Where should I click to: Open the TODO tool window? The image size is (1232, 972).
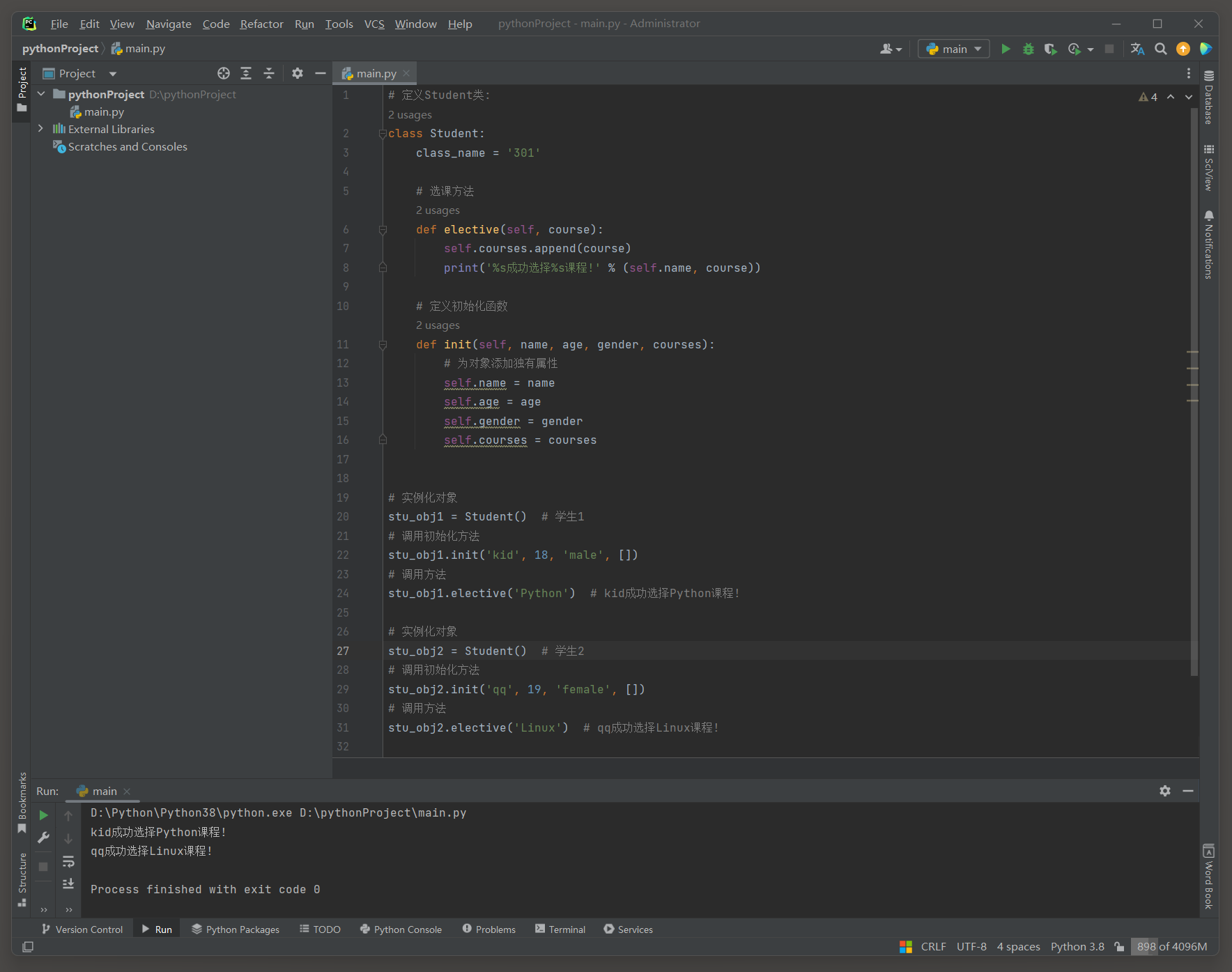coord(320,929)
